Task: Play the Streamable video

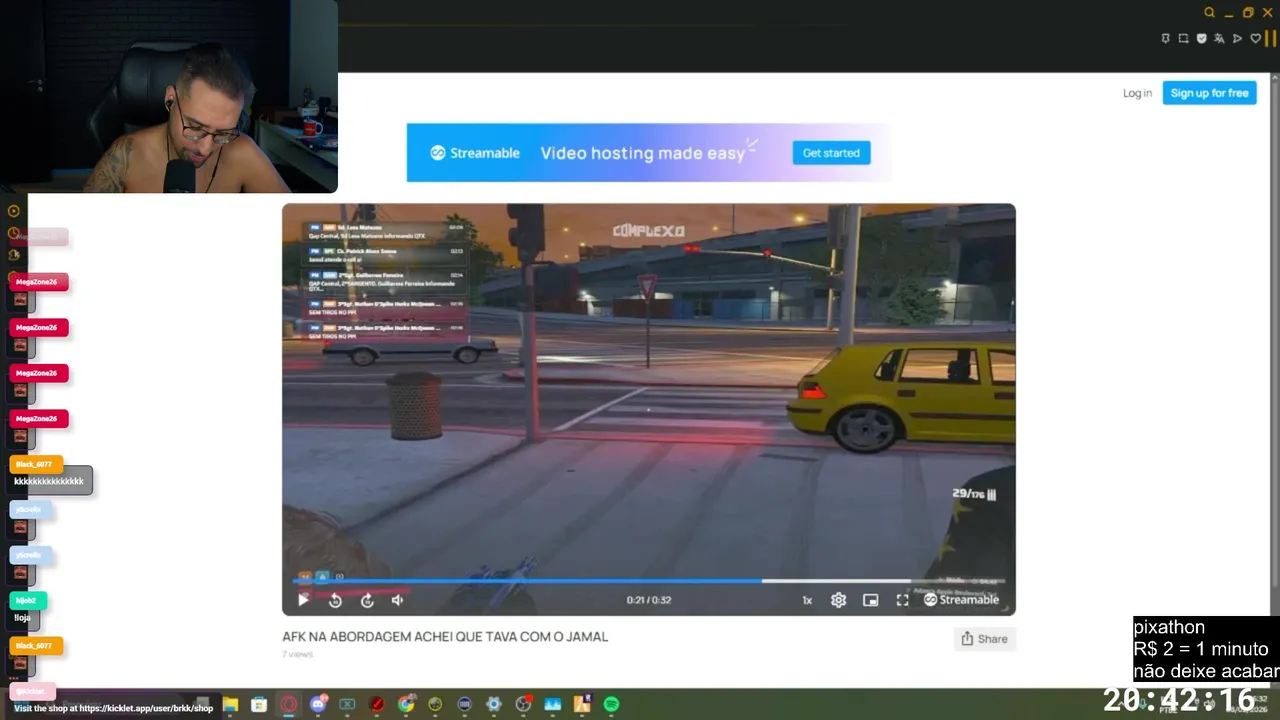Action: point(303,600)
